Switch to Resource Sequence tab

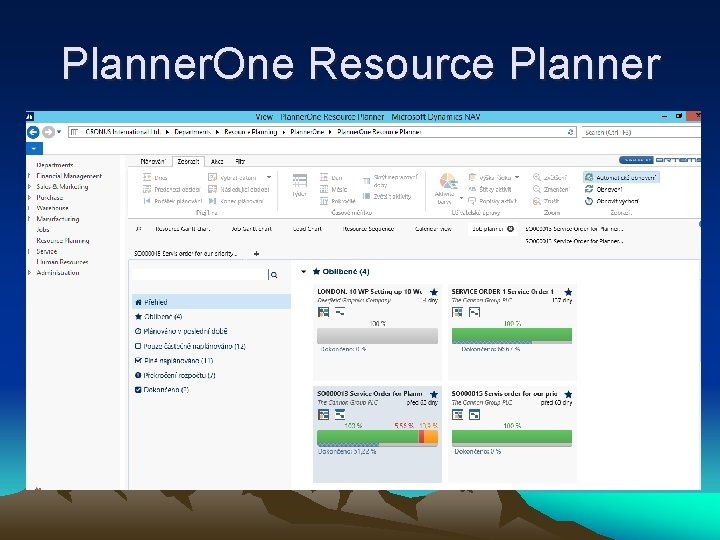pyautogui.click(x=368, y=229)
